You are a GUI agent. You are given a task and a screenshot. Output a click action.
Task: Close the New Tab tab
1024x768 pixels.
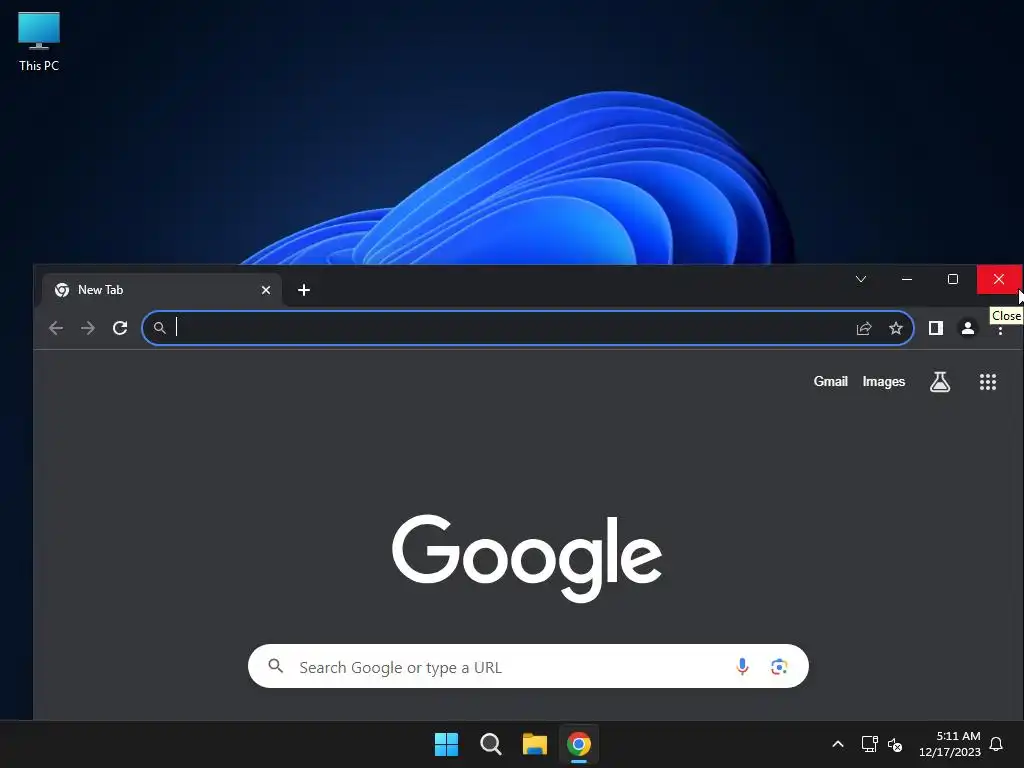[x=266, y=290]
